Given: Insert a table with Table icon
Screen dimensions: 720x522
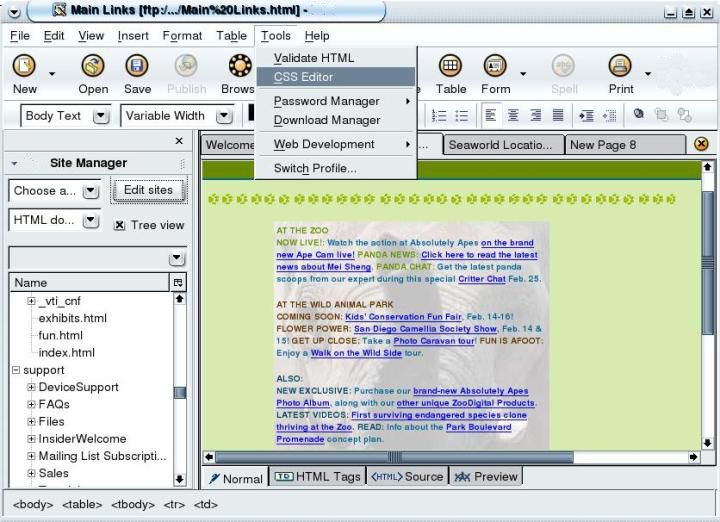Looking at the screenshot, I should click(450, 66).
